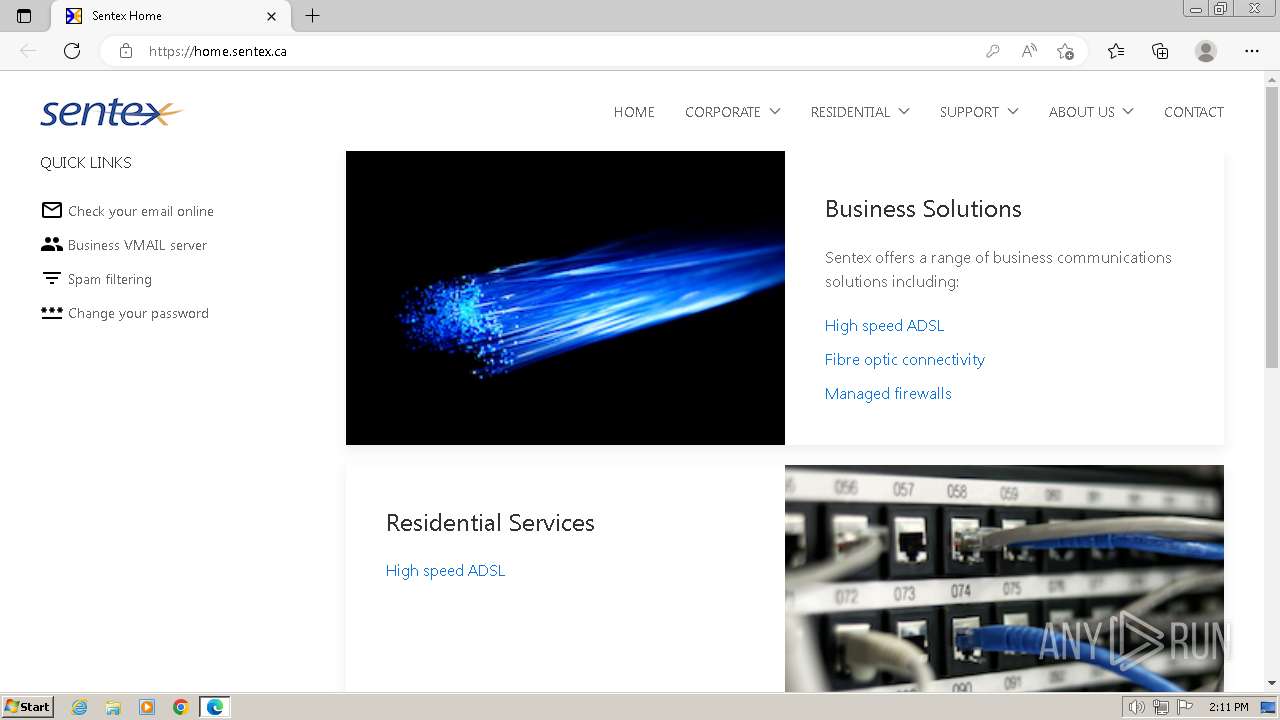Image resolution: width=1280 pixels, height=720 pixels.
Task: Follow the Residential High speed ADSL link
Action: click(x=446, y=570)
